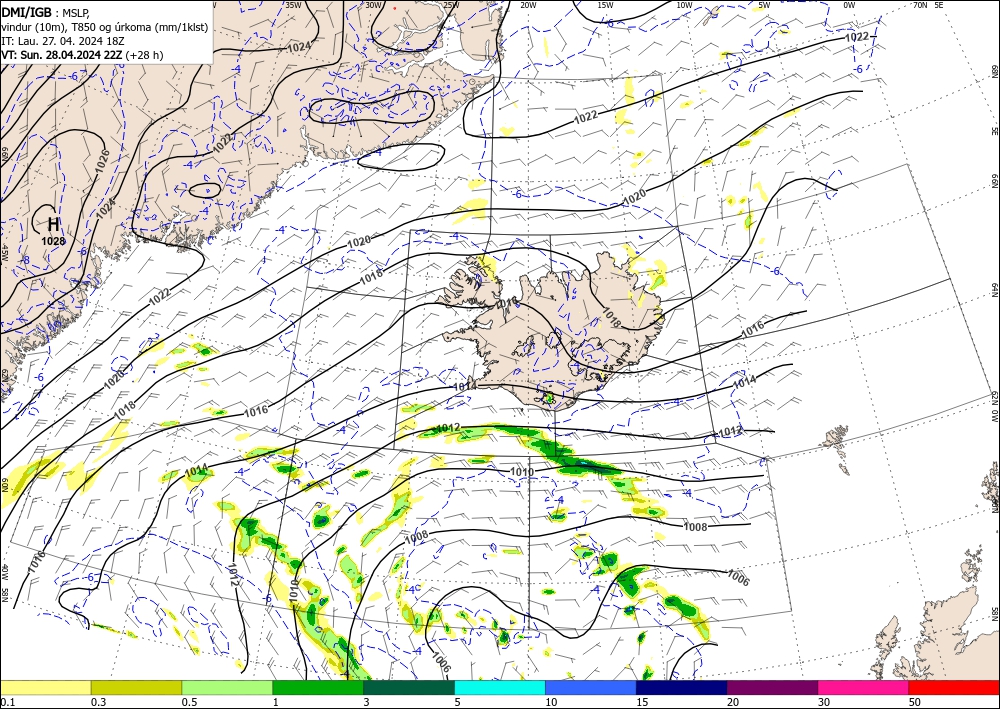1000x709 pixels.
Task: Click the '35W' longitude label
Action: 293,5
